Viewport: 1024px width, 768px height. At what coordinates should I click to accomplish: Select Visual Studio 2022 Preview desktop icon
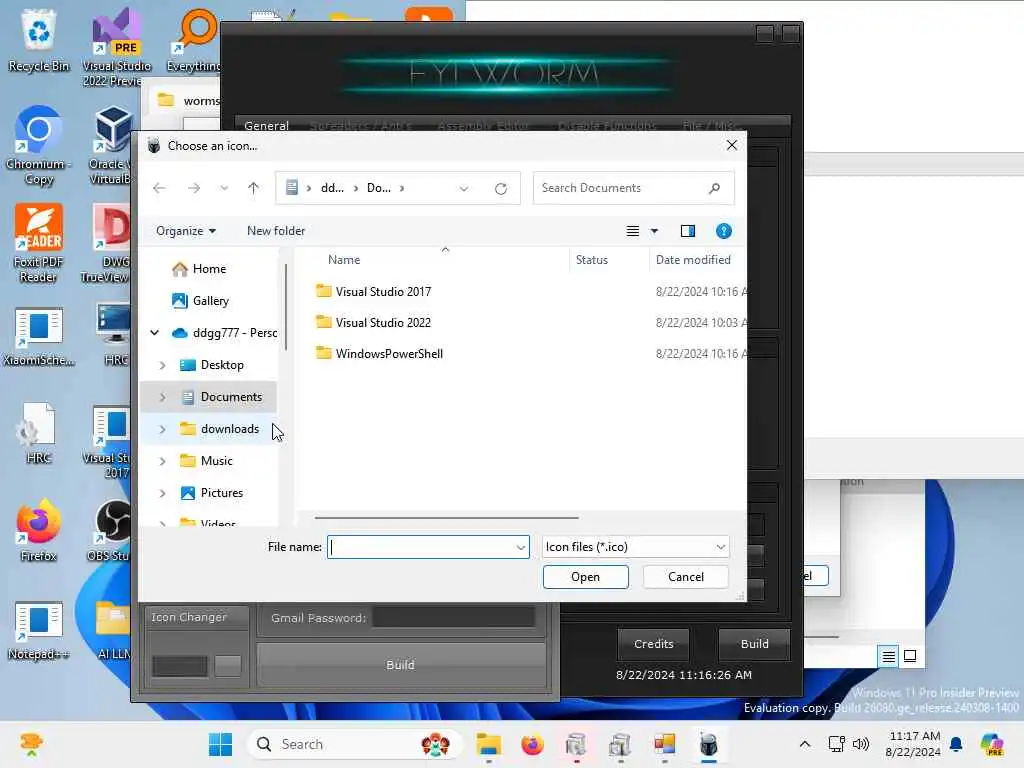coord(116,47)
